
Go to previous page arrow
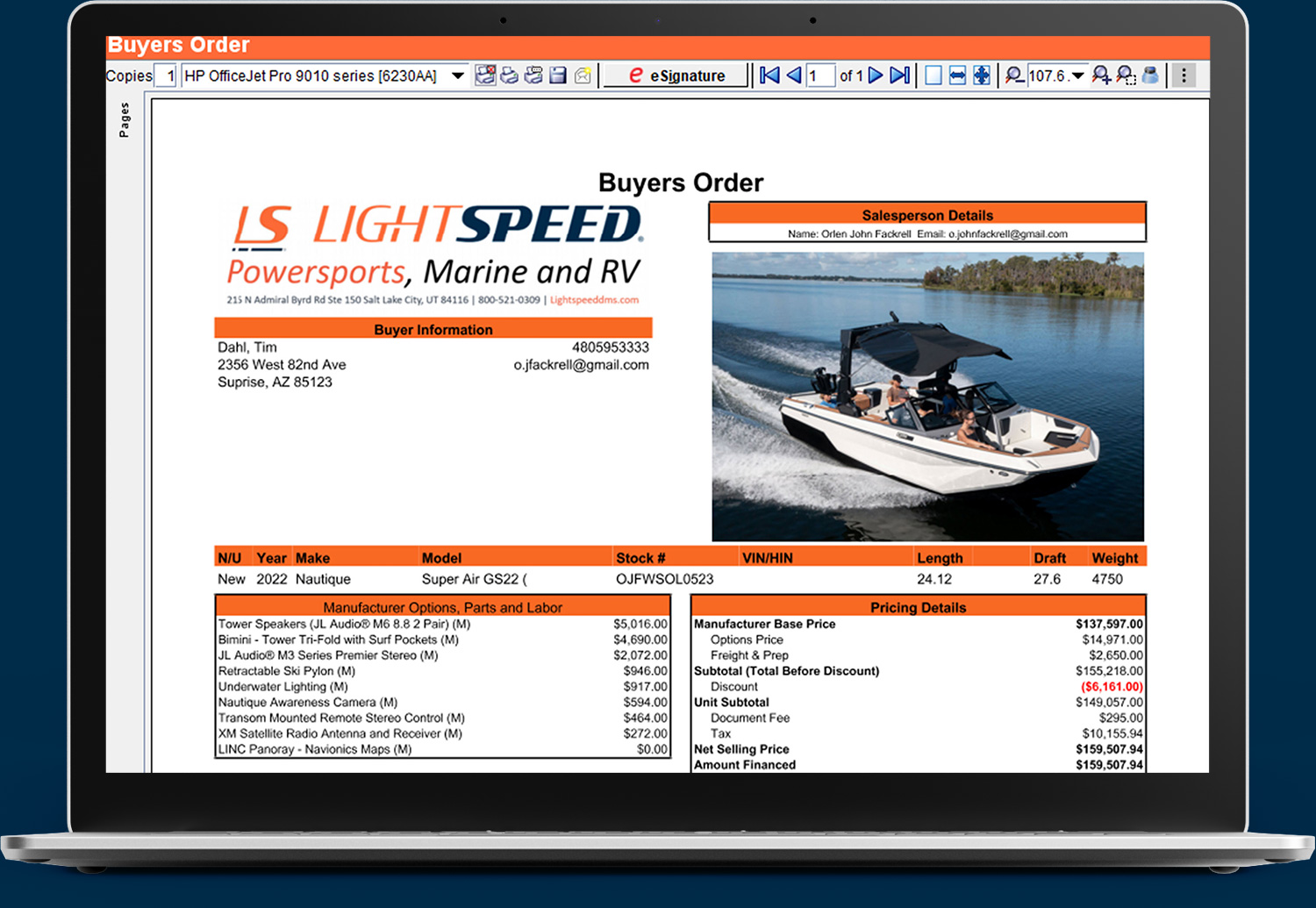click(794, 75)
